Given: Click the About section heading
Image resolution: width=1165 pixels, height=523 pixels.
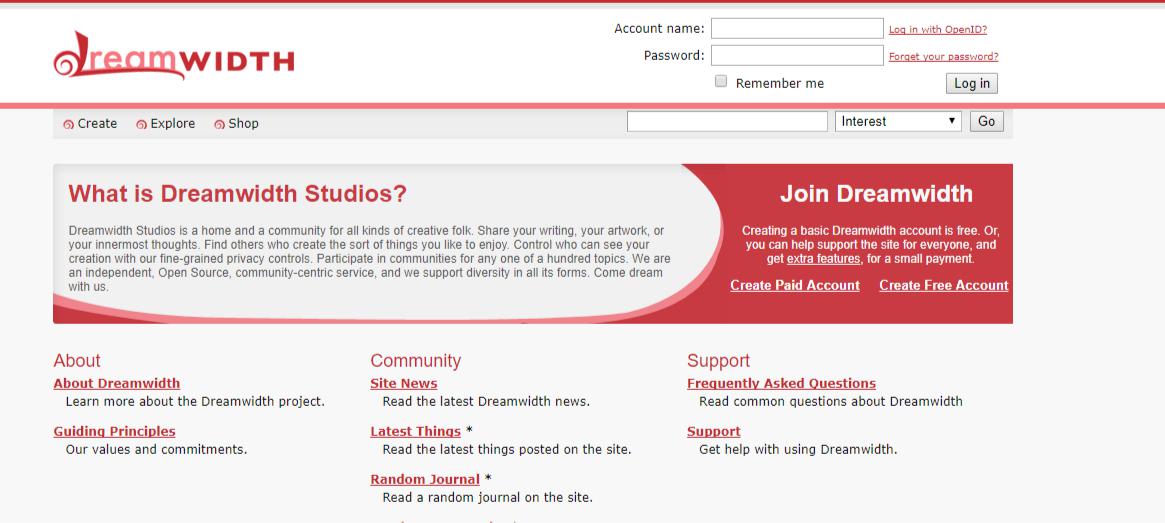Looking at the screenshot, I should pos(77,361).
